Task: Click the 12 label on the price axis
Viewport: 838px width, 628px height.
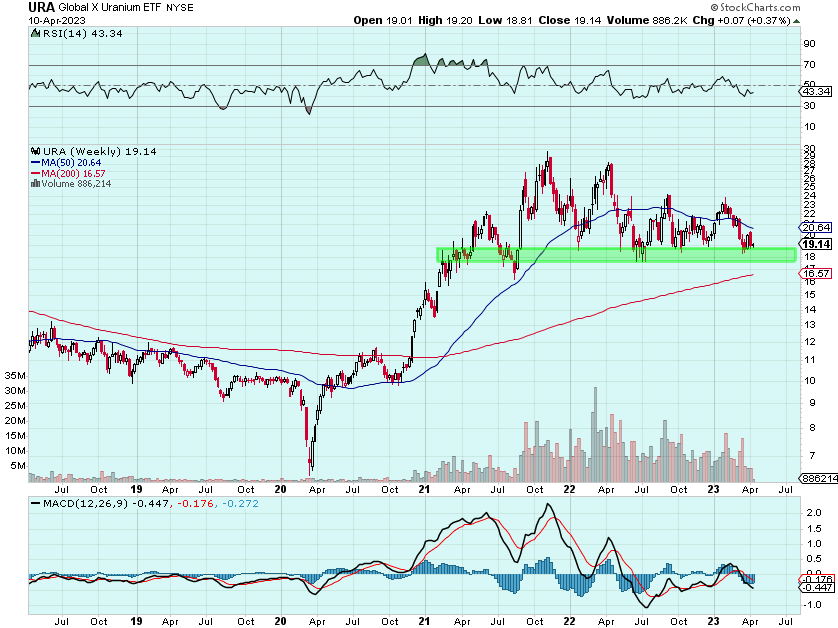Action: pyautogui.click(x=810, y=342)
